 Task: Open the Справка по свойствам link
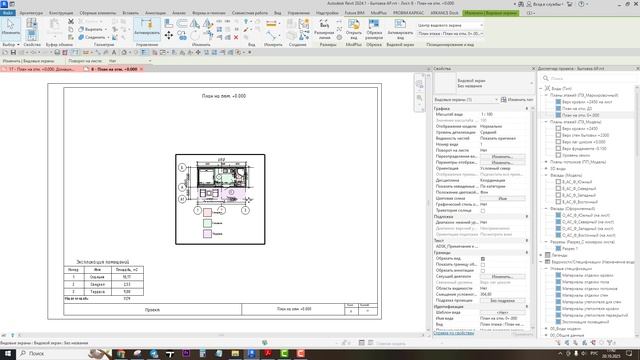pos(453,333)
